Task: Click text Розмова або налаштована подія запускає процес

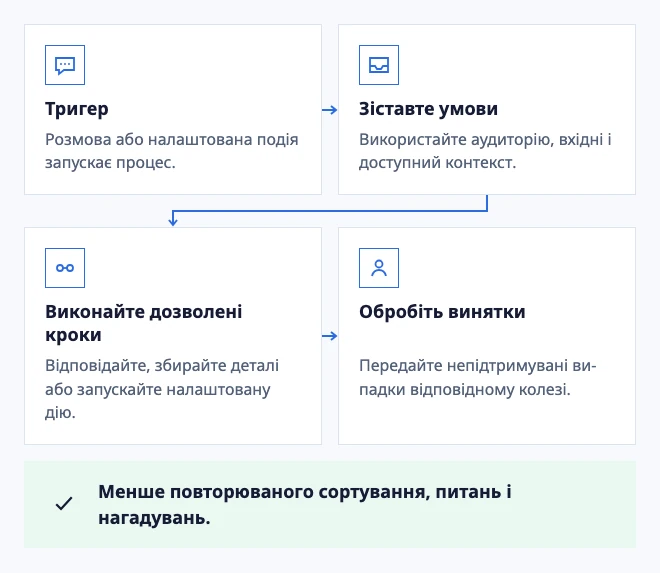Action: pos(172,151)
